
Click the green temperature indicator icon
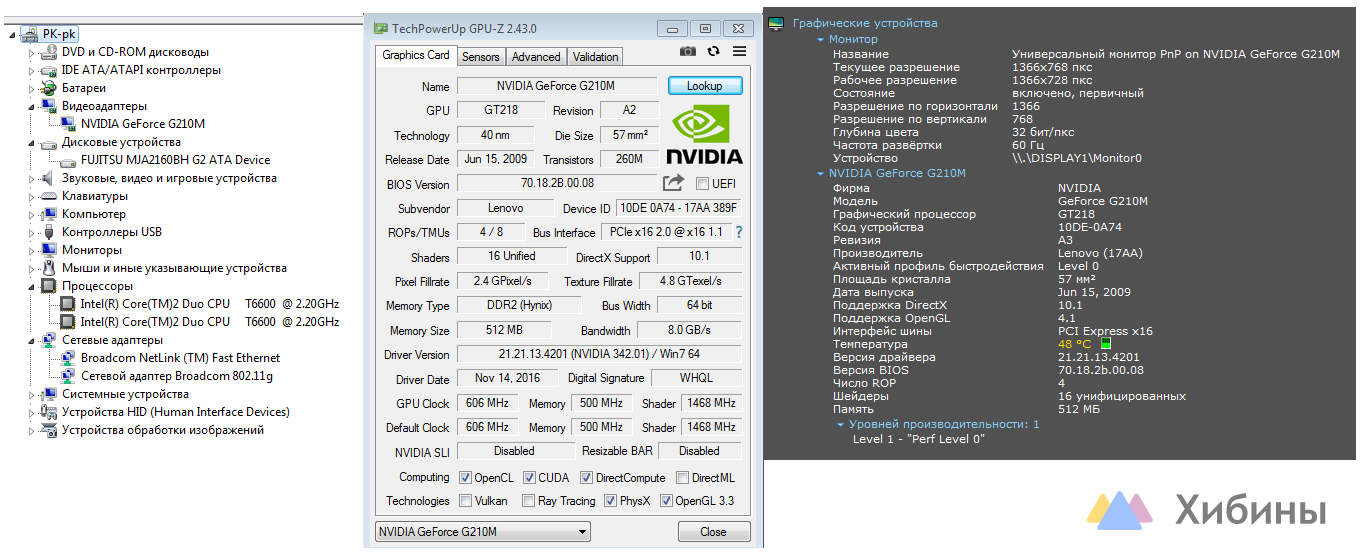[1106, 344]
